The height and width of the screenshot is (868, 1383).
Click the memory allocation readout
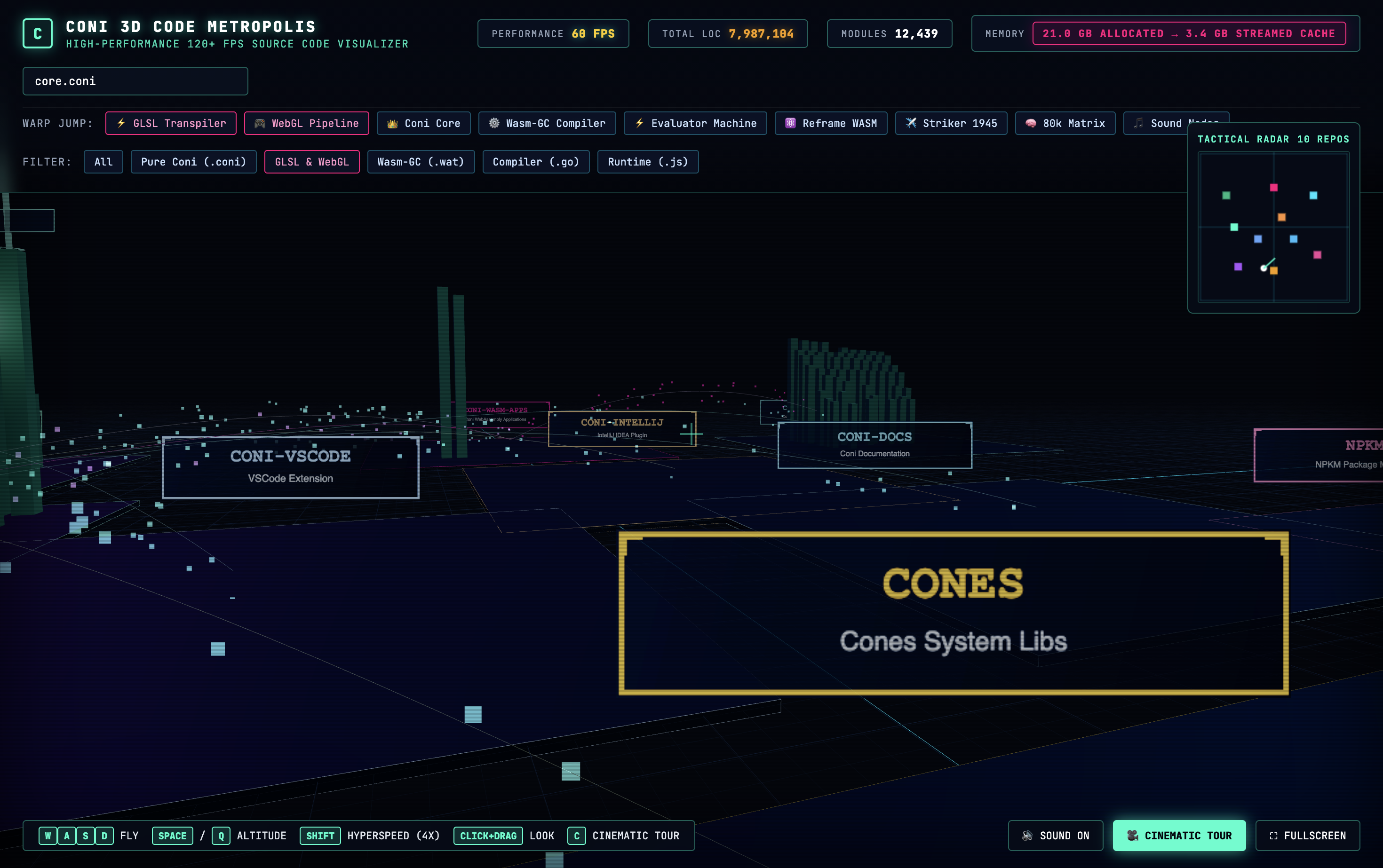click(1190, 33)
